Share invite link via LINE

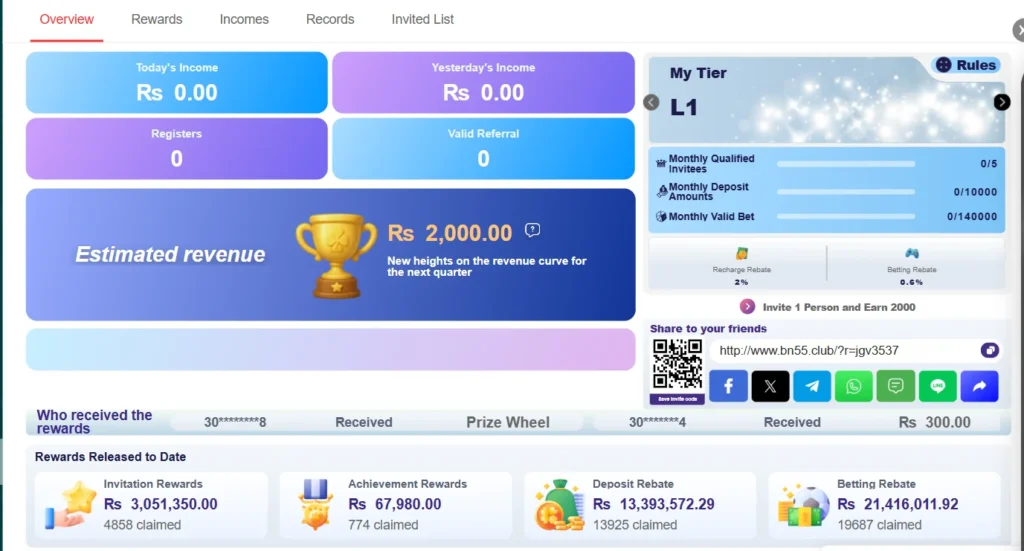coord(937,386)
